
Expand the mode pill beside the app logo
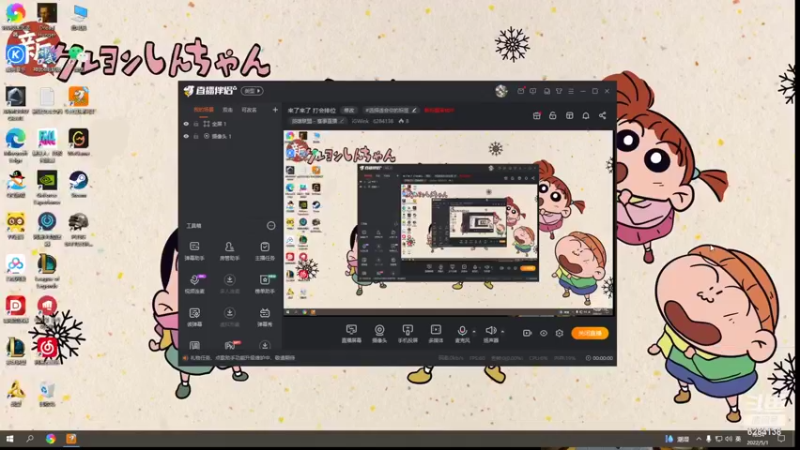pos(252,91)
